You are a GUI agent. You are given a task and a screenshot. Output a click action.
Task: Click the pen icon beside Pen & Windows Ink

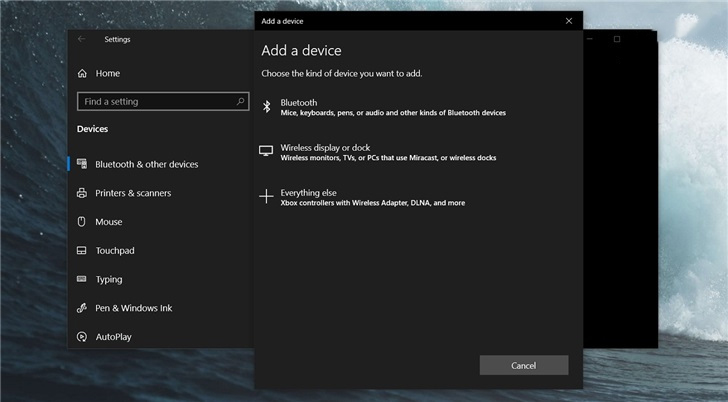click(82, 308)
